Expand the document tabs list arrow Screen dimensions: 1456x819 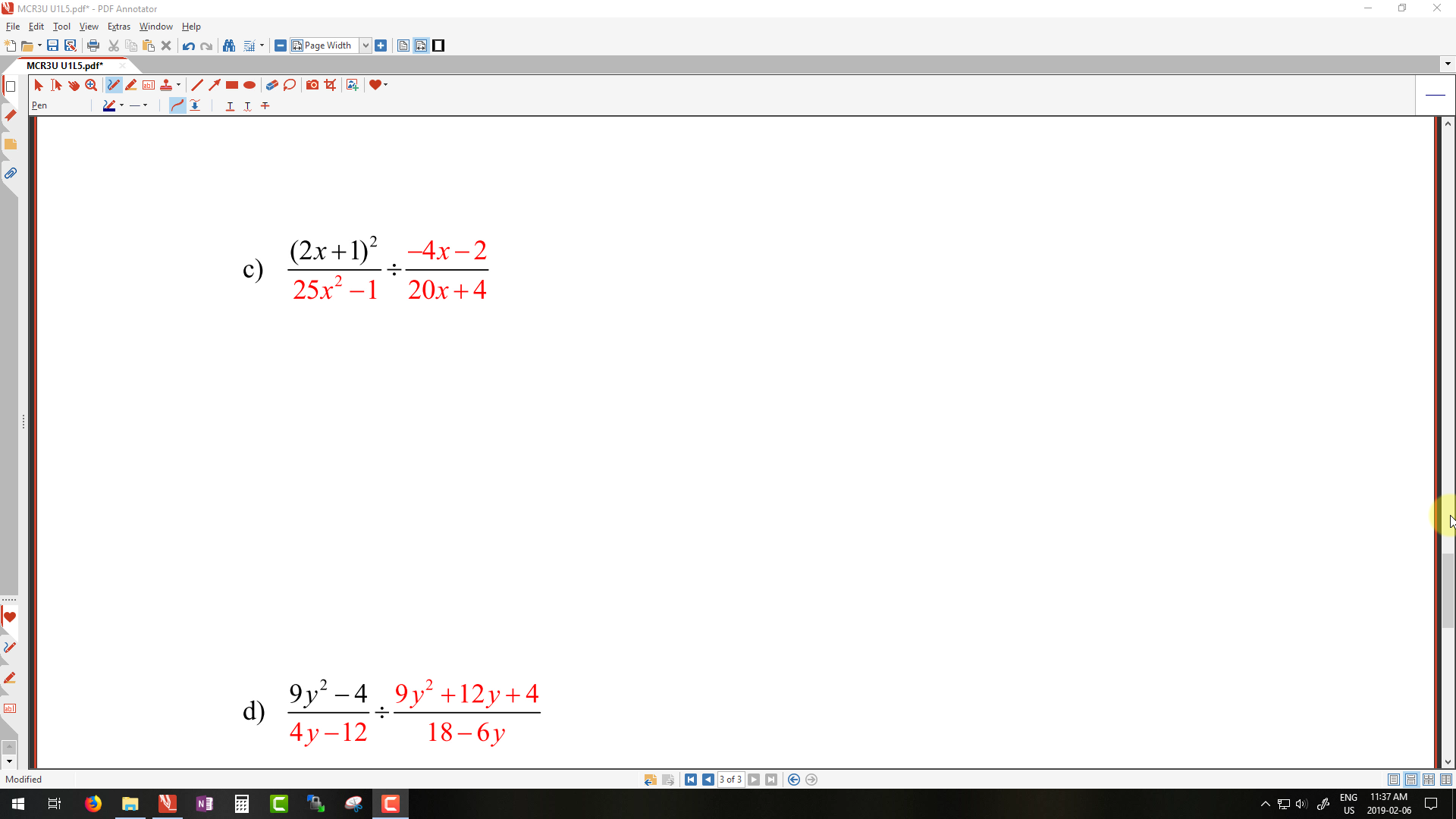pos(1448,64)
